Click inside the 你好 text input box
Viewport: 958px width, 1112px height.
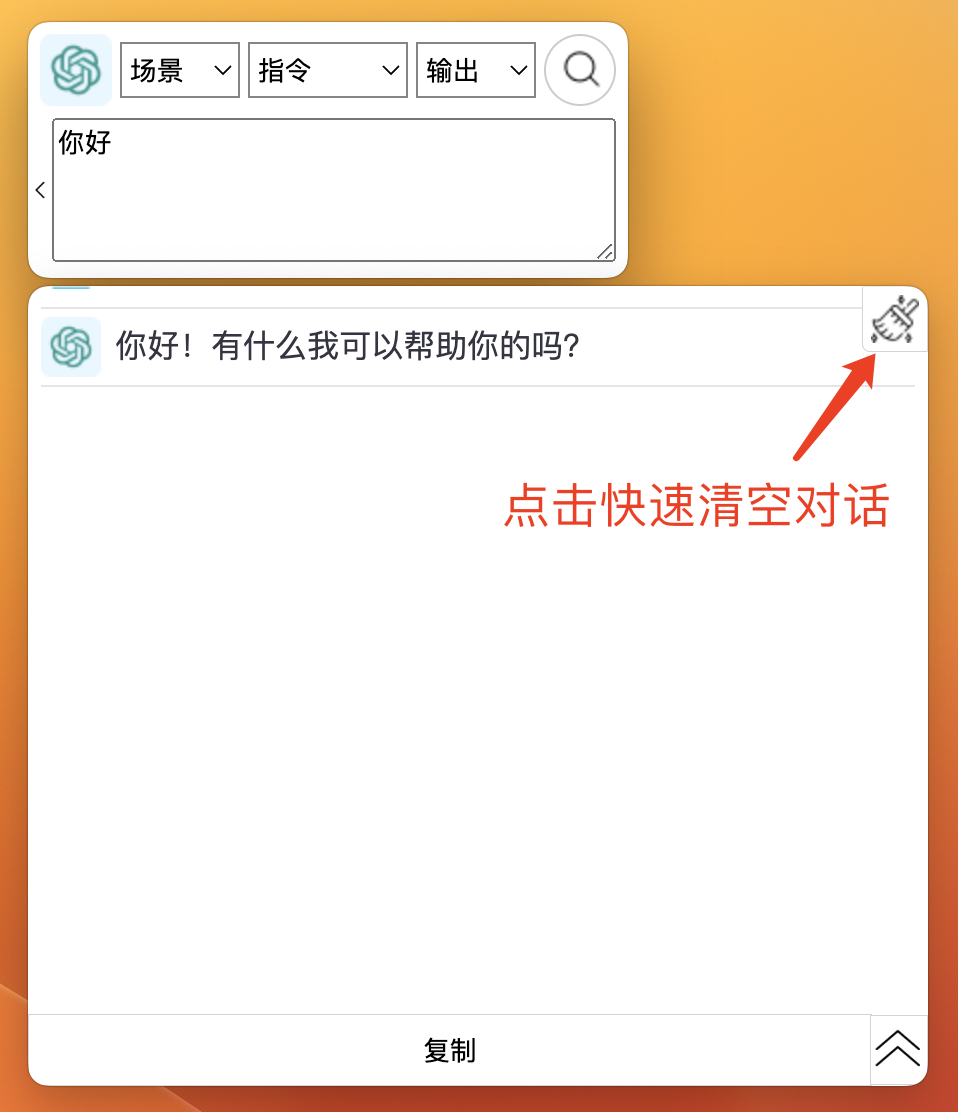pyautogui.click(x=334, y=190)
